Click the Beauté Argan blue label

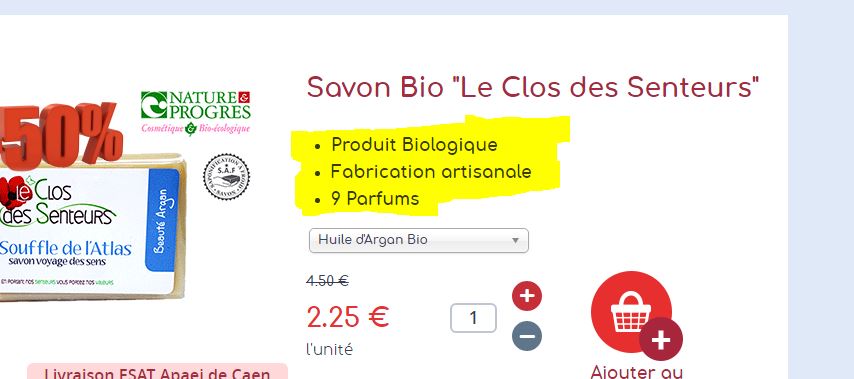point(162,220)
